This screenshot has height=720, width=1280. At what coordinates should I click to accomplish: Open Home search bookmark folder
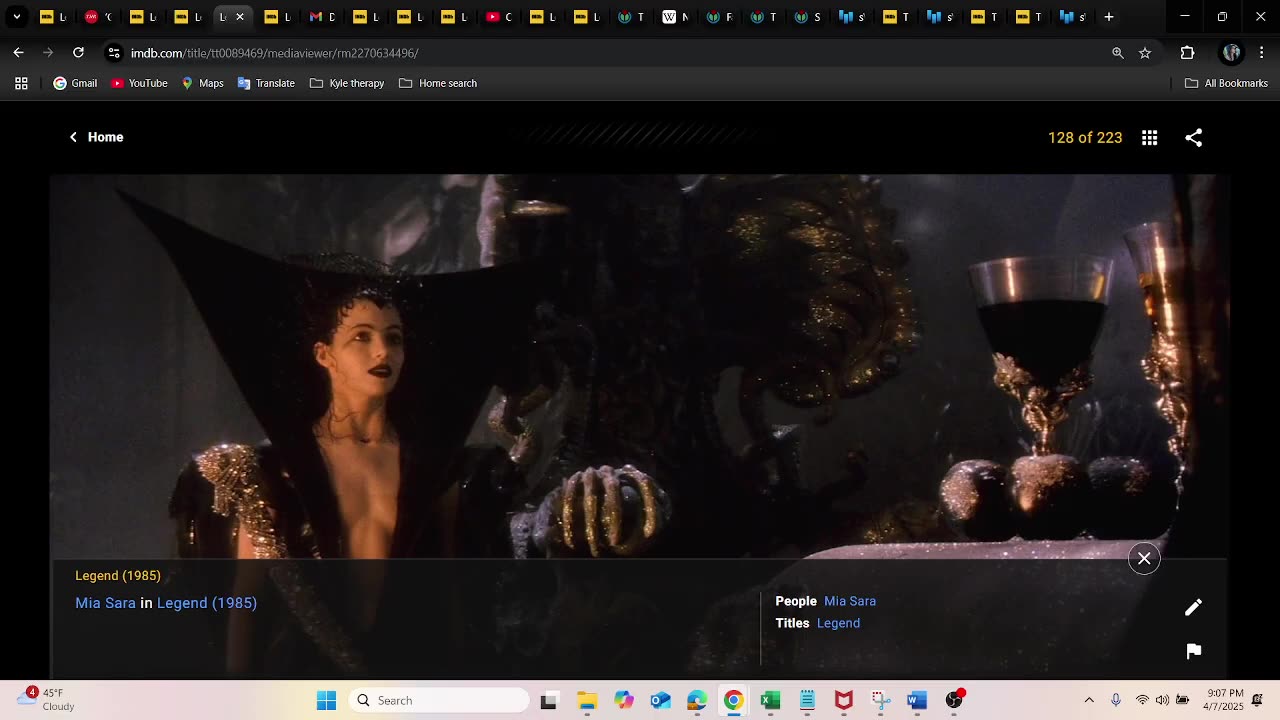pyautogui.click(x=438, y=83)
